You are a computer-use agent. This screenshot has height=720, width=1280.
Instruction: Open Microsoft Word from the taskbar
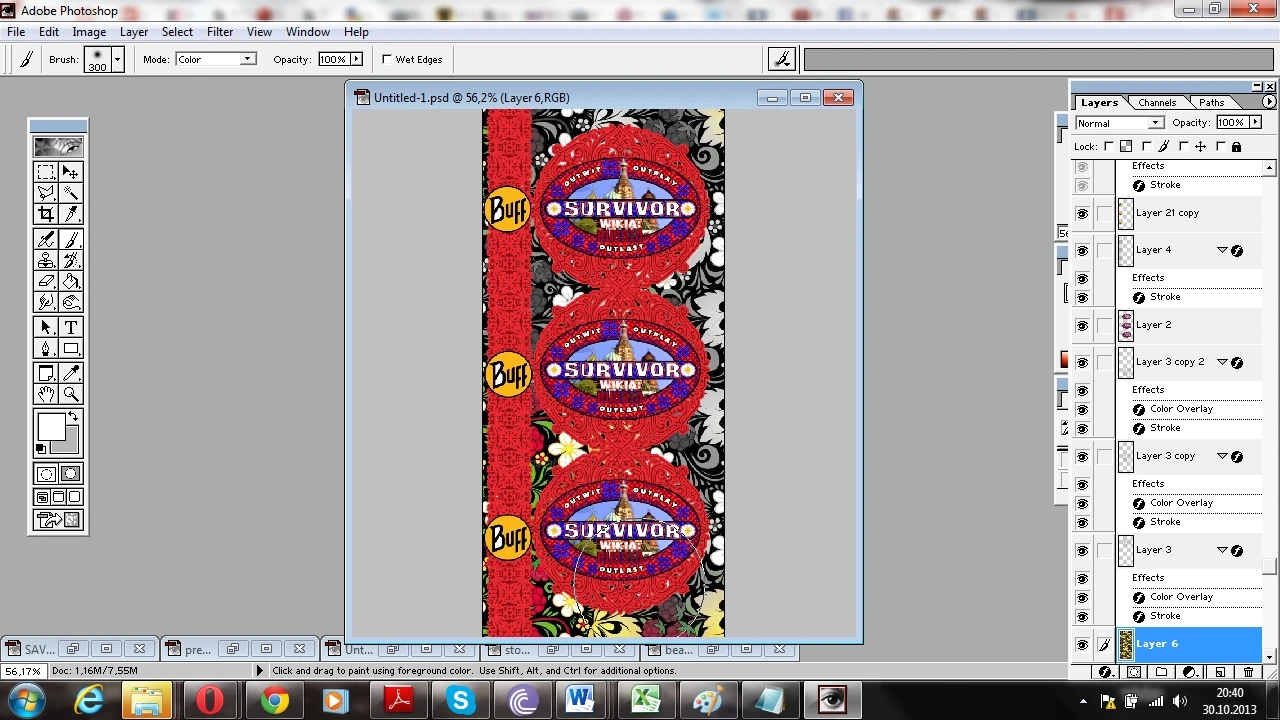(x=581, y=701)
